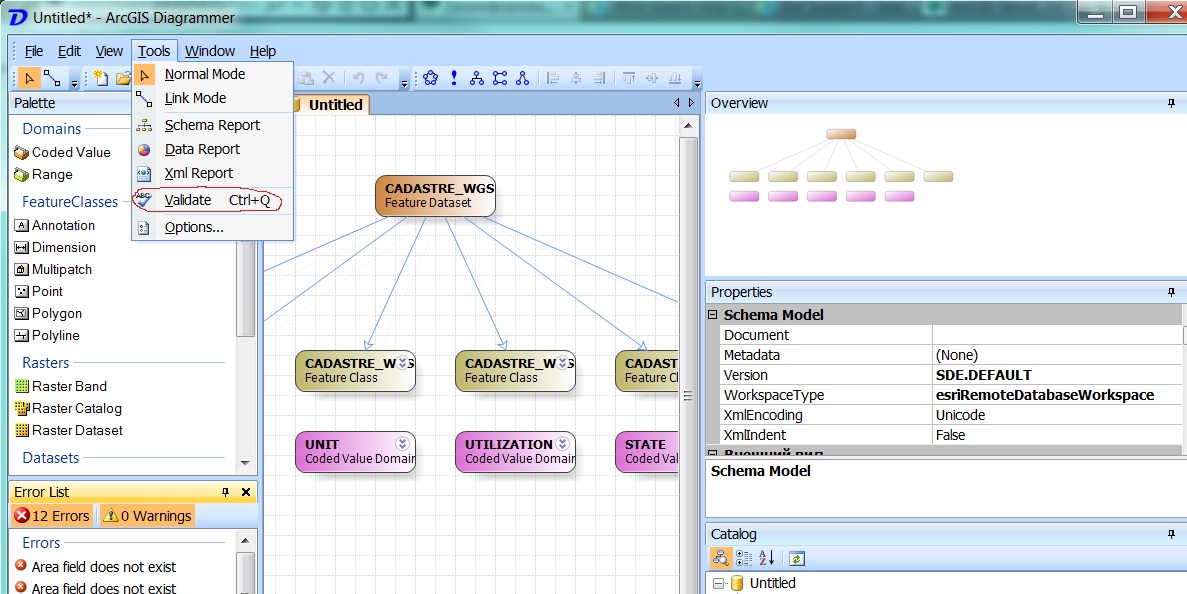Click the align rights toolbar icon

pos(599,77)
